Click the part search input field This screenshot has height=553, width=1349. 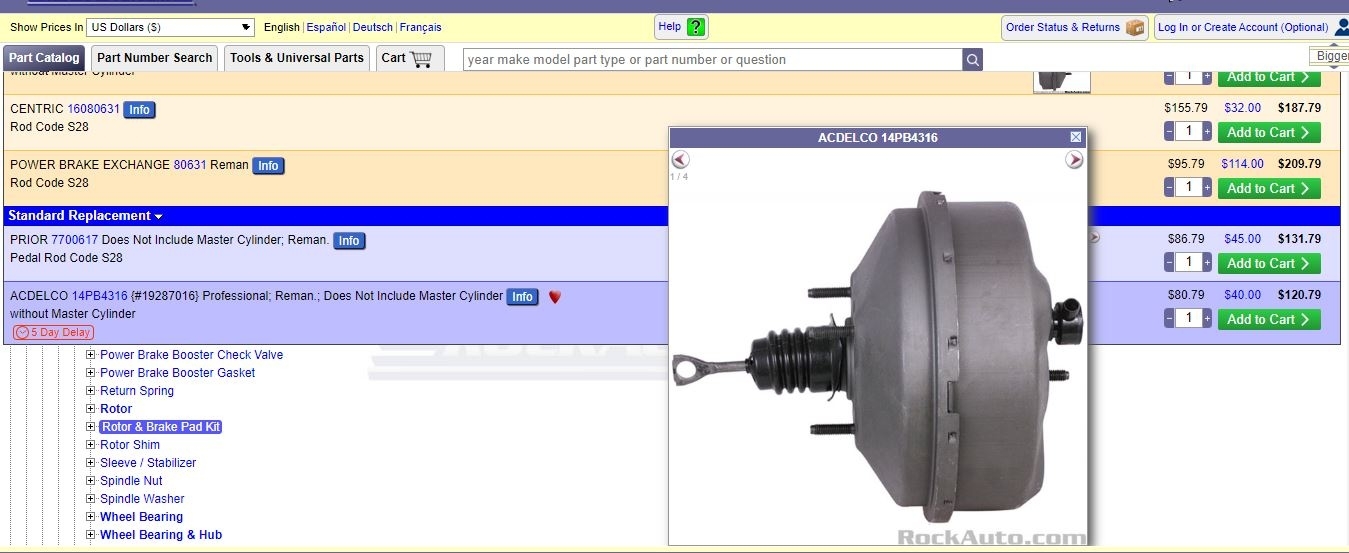point(713,60)
